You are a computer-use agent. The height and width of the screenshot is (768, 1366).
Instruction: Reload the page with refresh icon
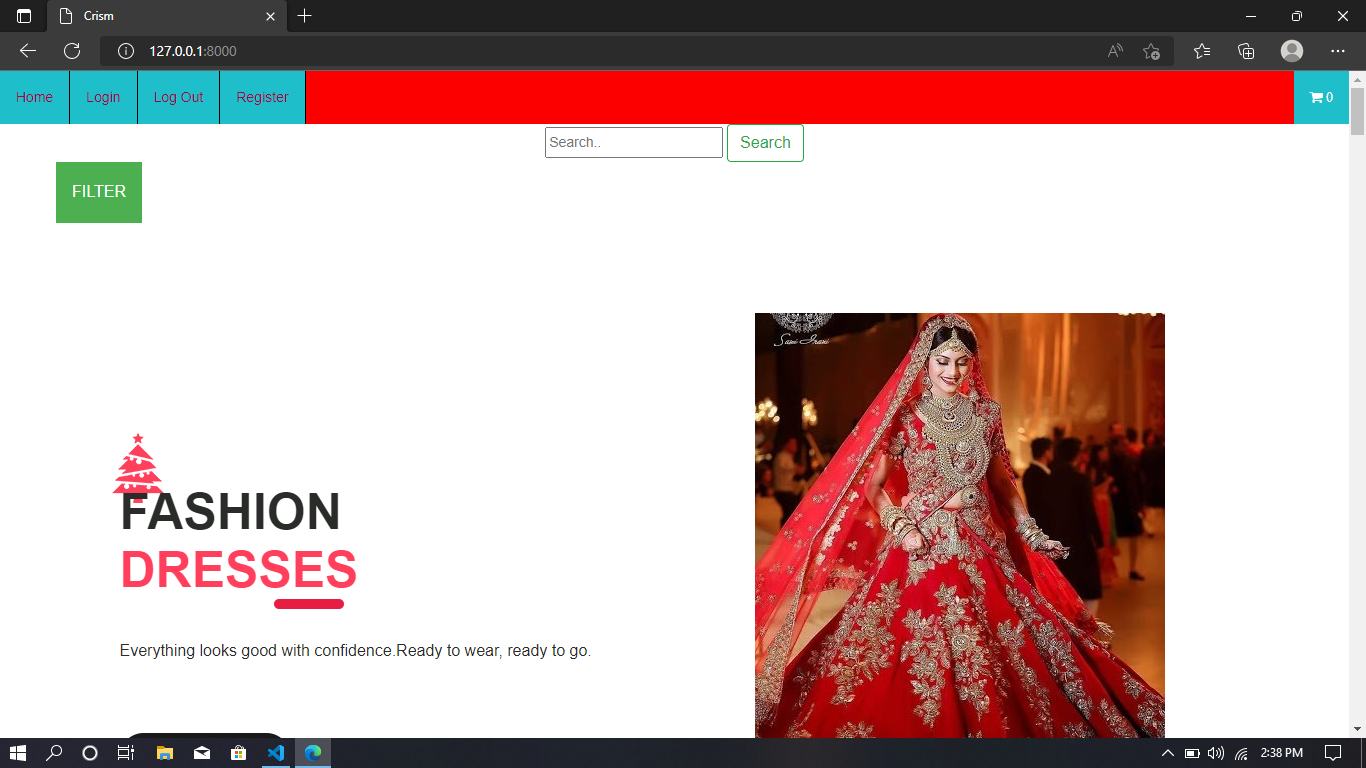pyautogui.click(x=72, y=51)
